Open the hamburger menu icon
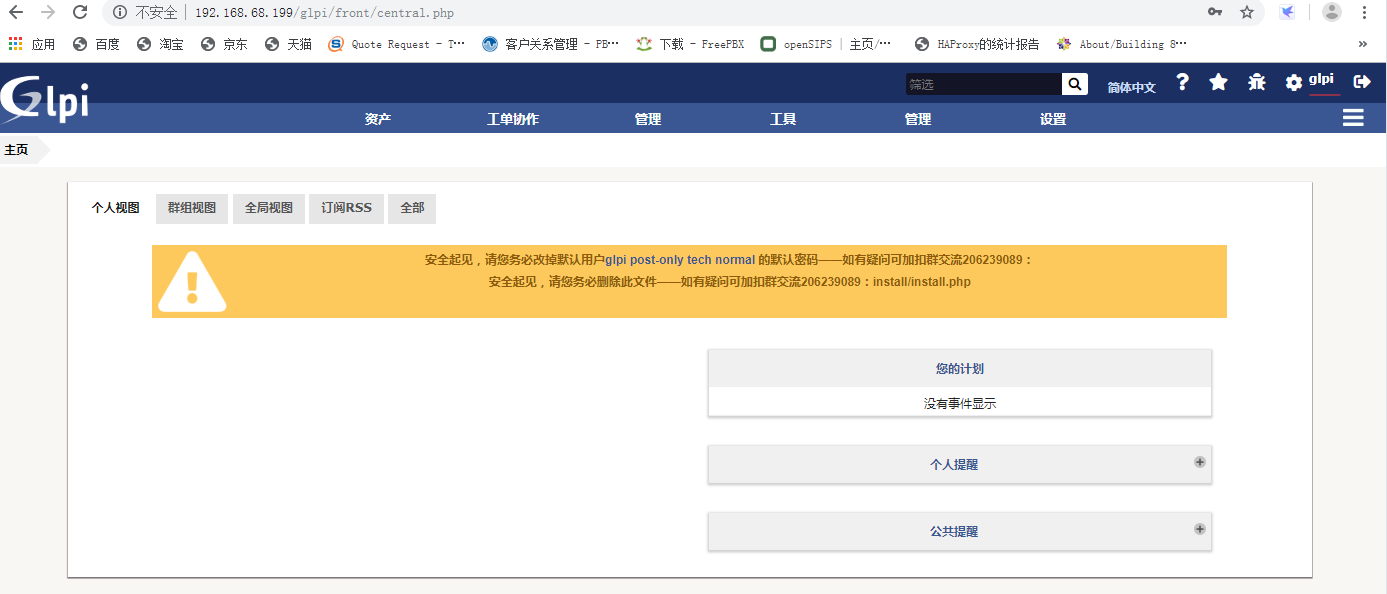 pyautogui.click(x=1353, y=118)
